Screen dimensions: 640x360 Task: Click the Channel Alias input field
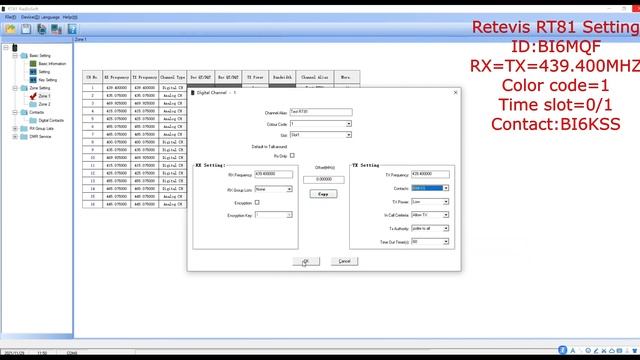[x=321, y=112]
